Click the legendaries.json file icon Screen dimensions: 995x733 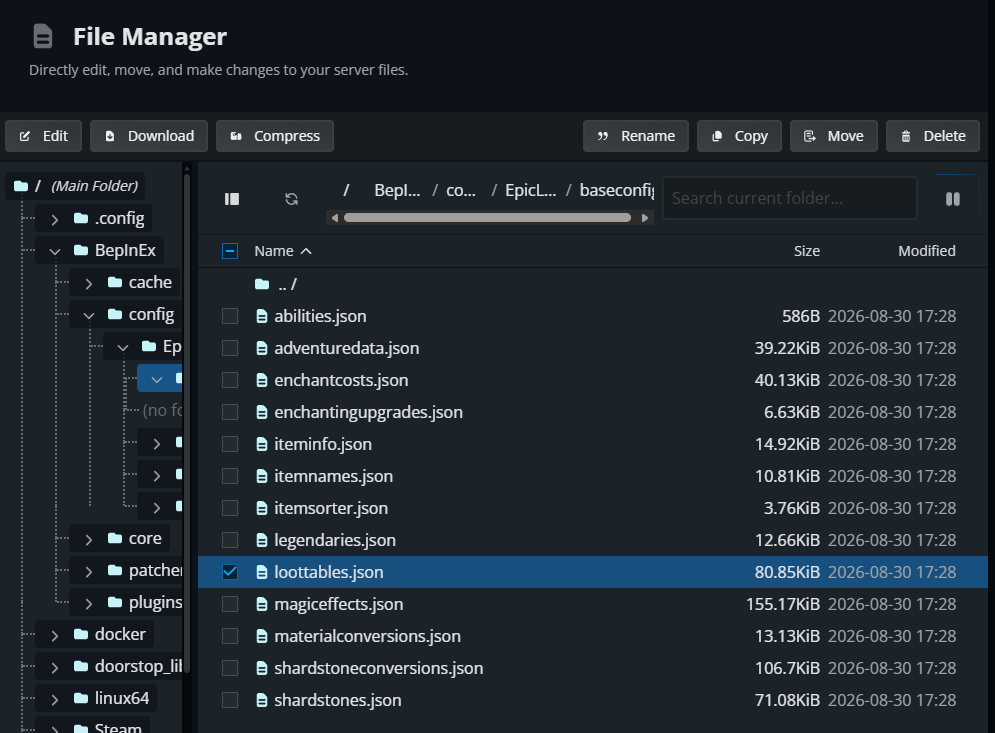(261, 540)
